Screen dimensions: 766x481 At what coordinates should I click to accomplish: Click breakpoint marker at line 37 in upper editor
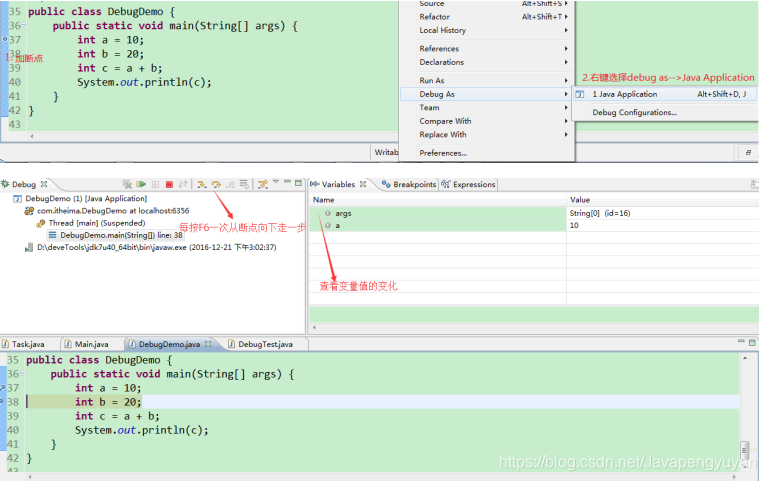[4, 39]
